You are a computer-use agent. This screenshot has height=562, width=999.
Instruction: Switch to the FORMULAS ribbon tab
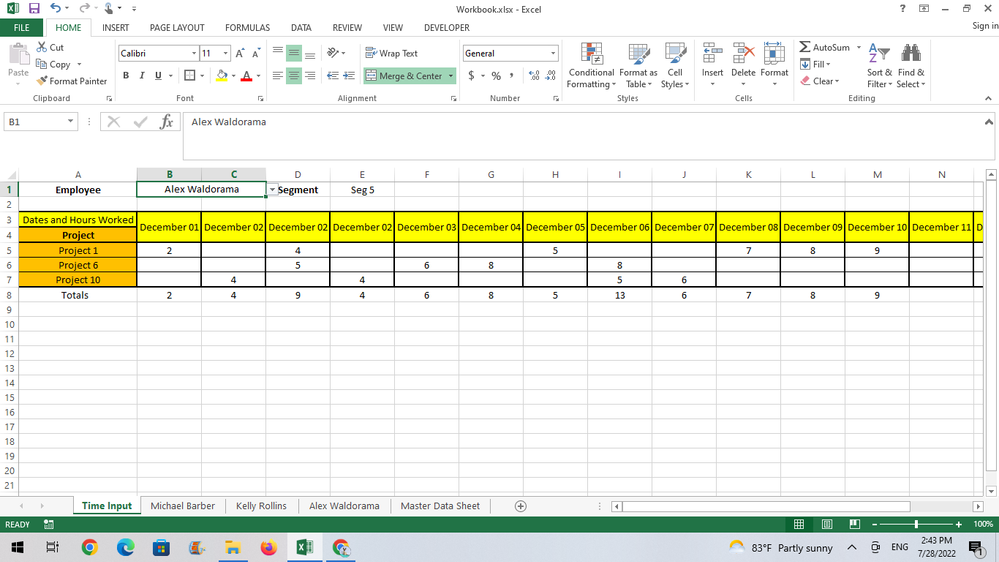coord(247,27)
